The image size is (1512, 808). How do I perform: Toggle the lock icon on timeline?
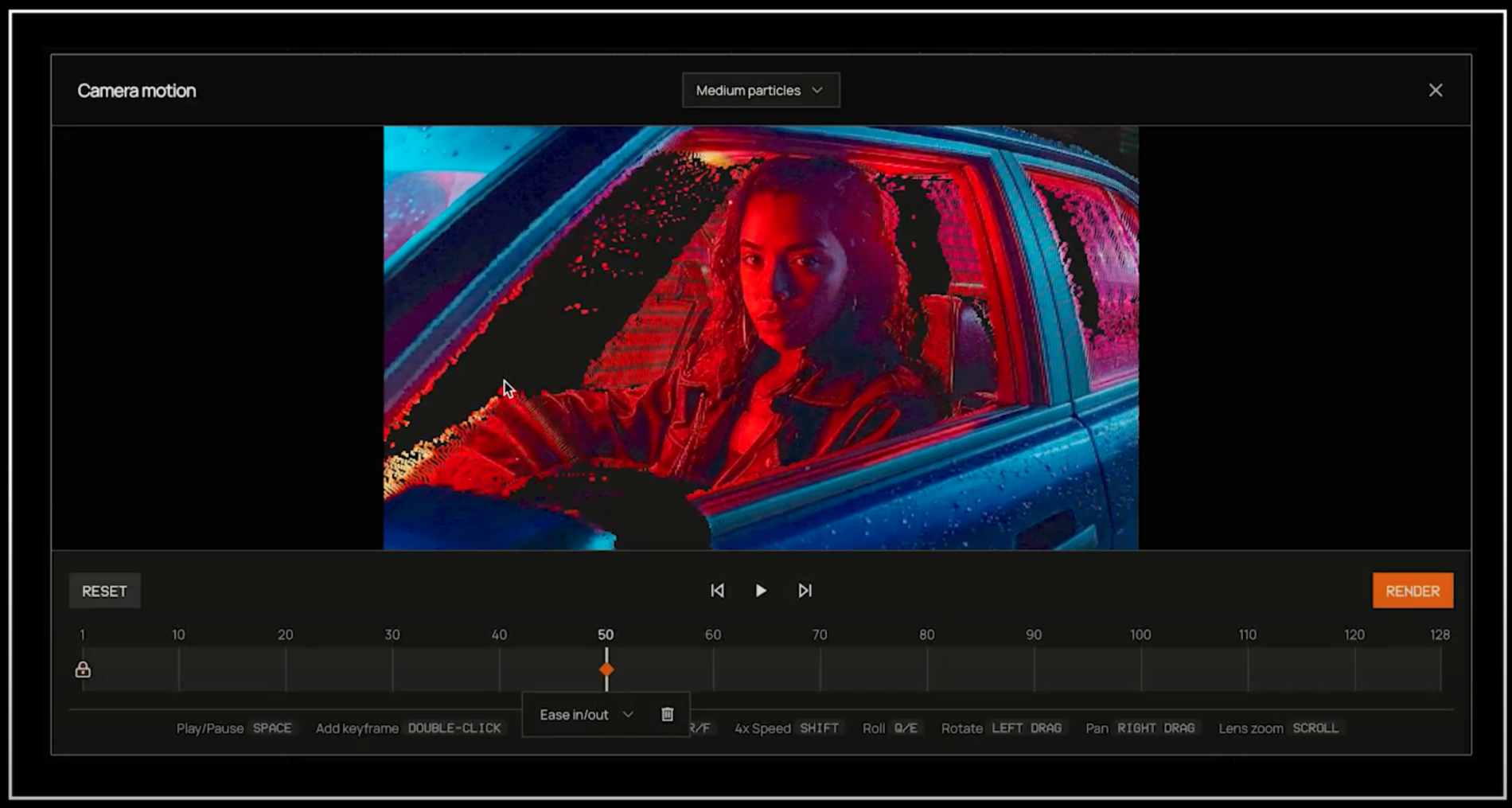click(x=83, y=669)
